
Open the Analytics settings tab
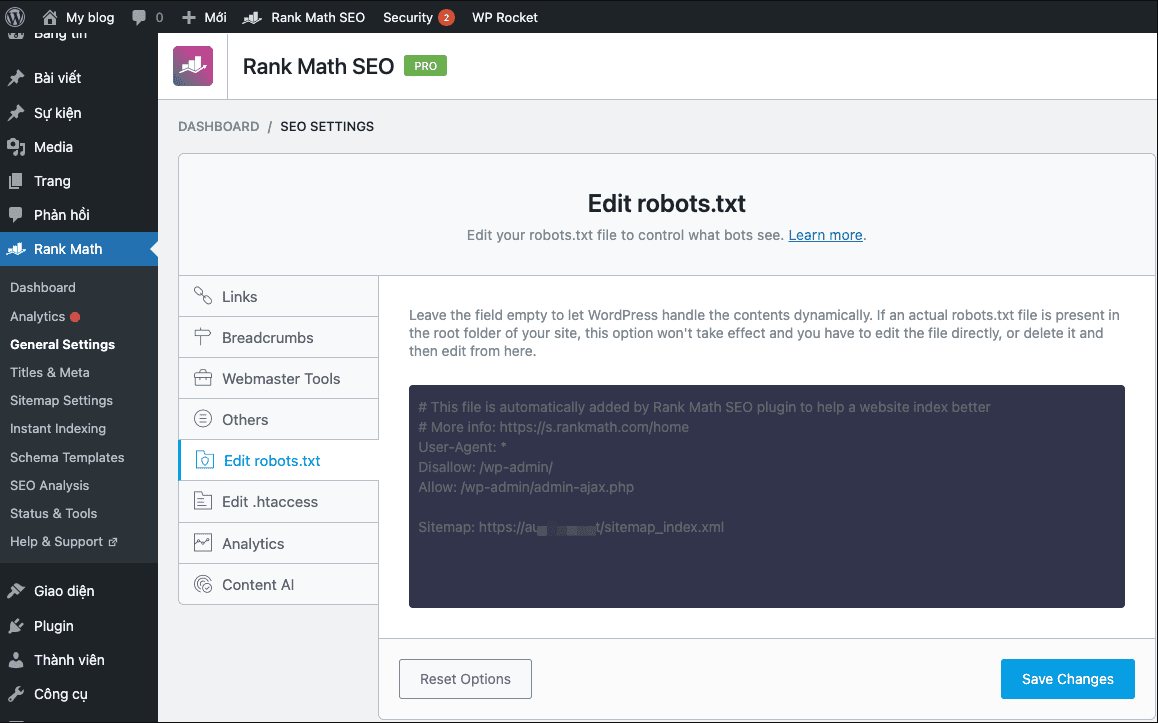pyautogui.click(x=253, y=543)
